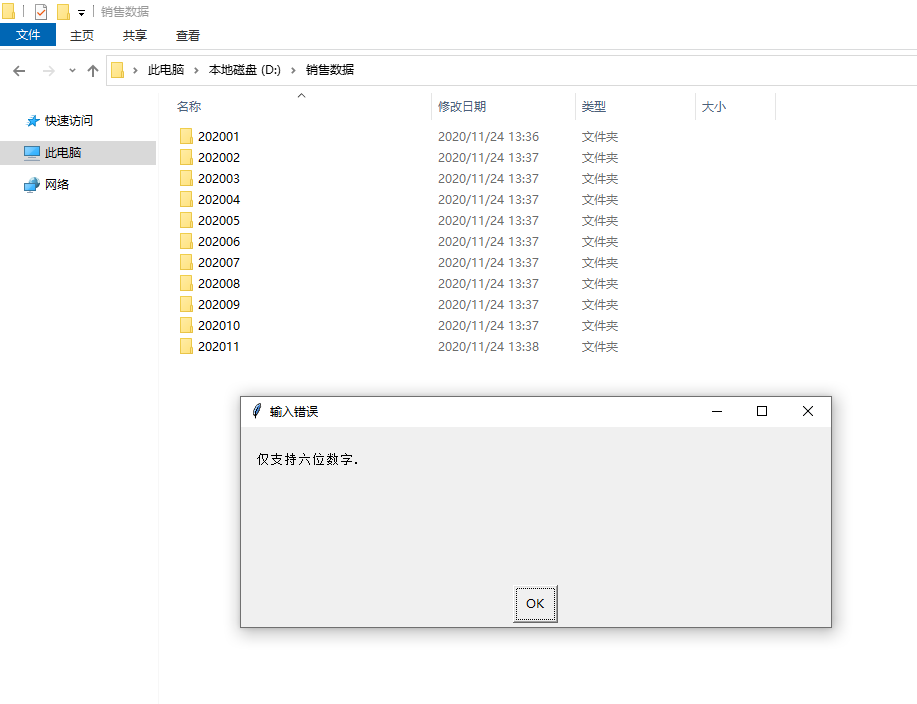Expand the chevron before 此电脑 in address bar
Image resolution: width=917 pixels, height=704 pixels.
[135, 70]
